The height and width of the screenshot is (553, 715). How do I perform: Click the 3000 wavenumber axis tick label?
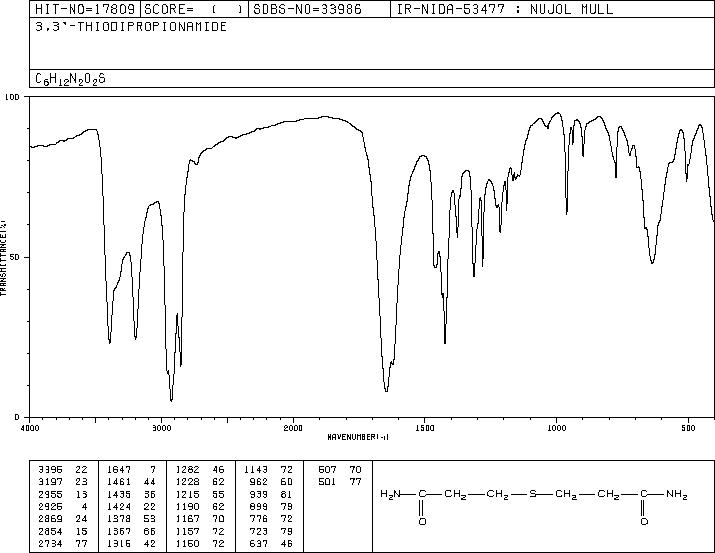point(161,428)
